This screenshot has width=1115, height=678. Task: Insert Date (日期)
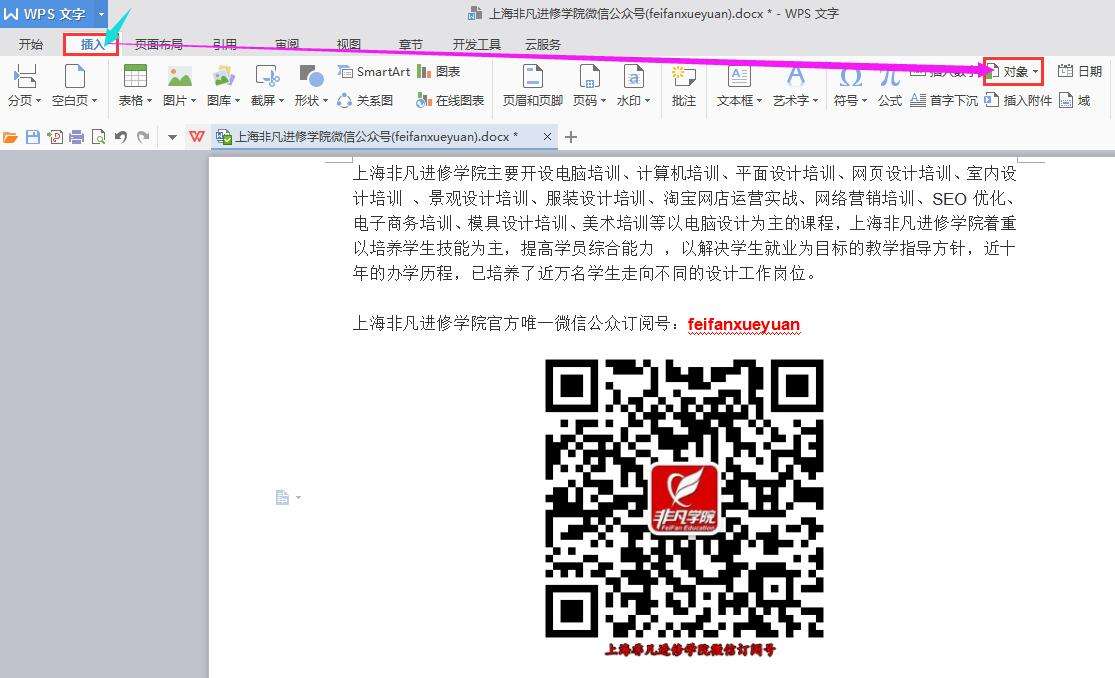tap(1079, 71)
